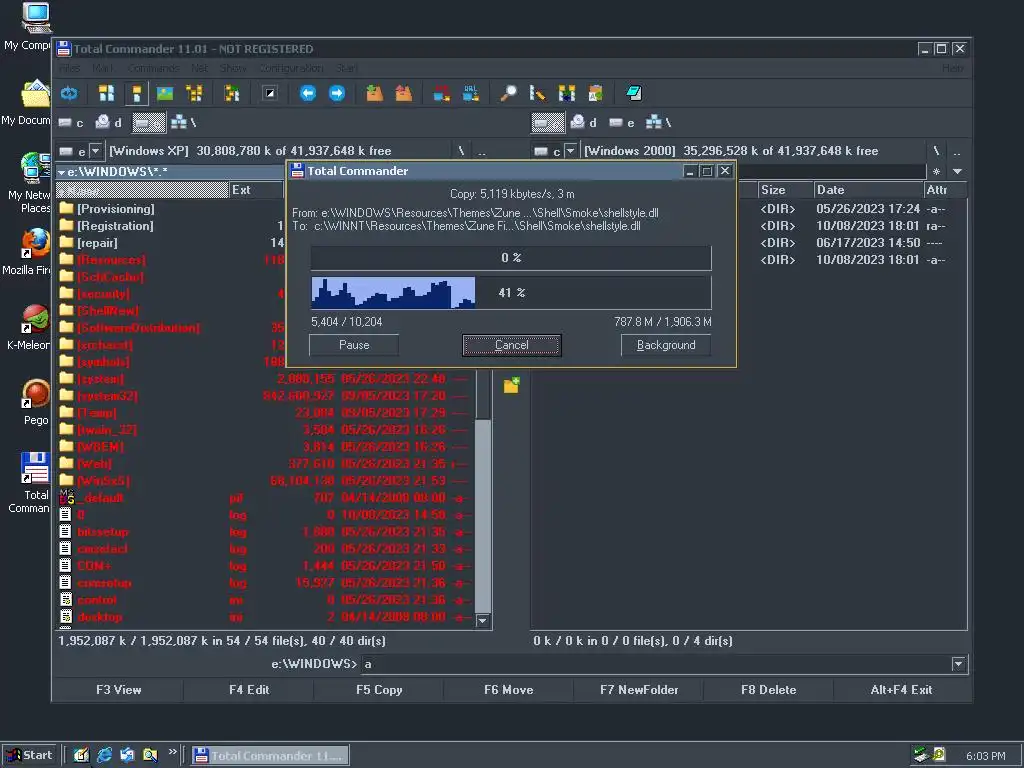Open the Commands menu
This screenshot has width=1024, height=768.
pyautogui.click(x=153, y=68)
